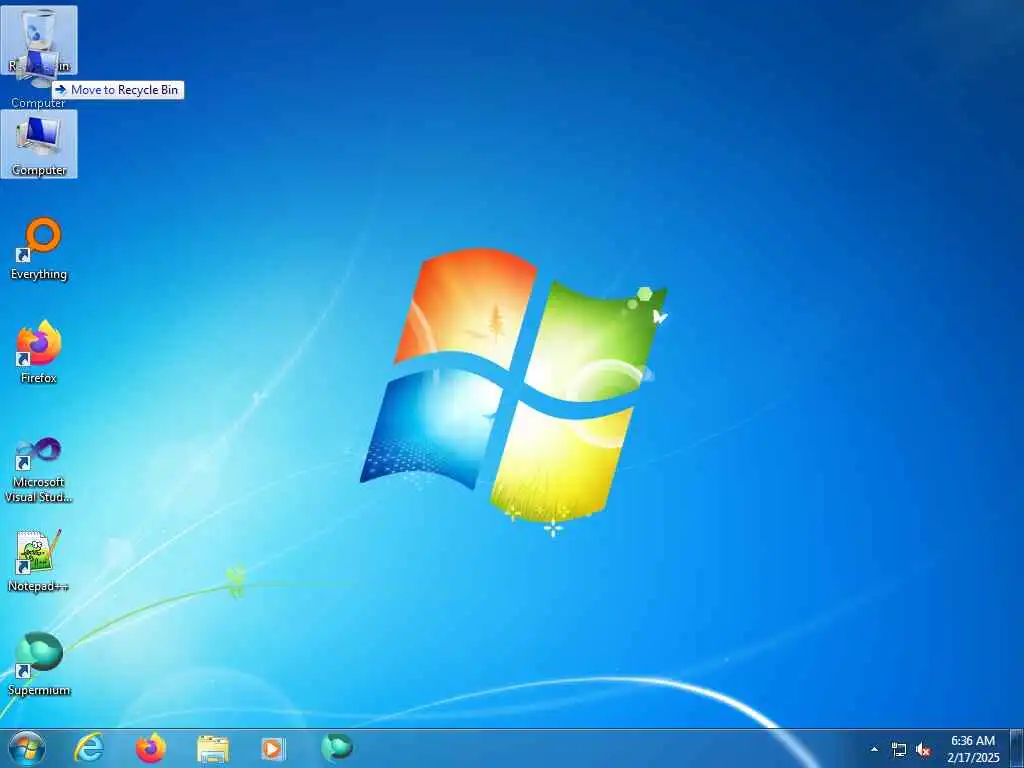Select the Firefox desktop shortcut
This screenshot has height=768, width=1024.
pyautogui.click(x=39, y=352)
